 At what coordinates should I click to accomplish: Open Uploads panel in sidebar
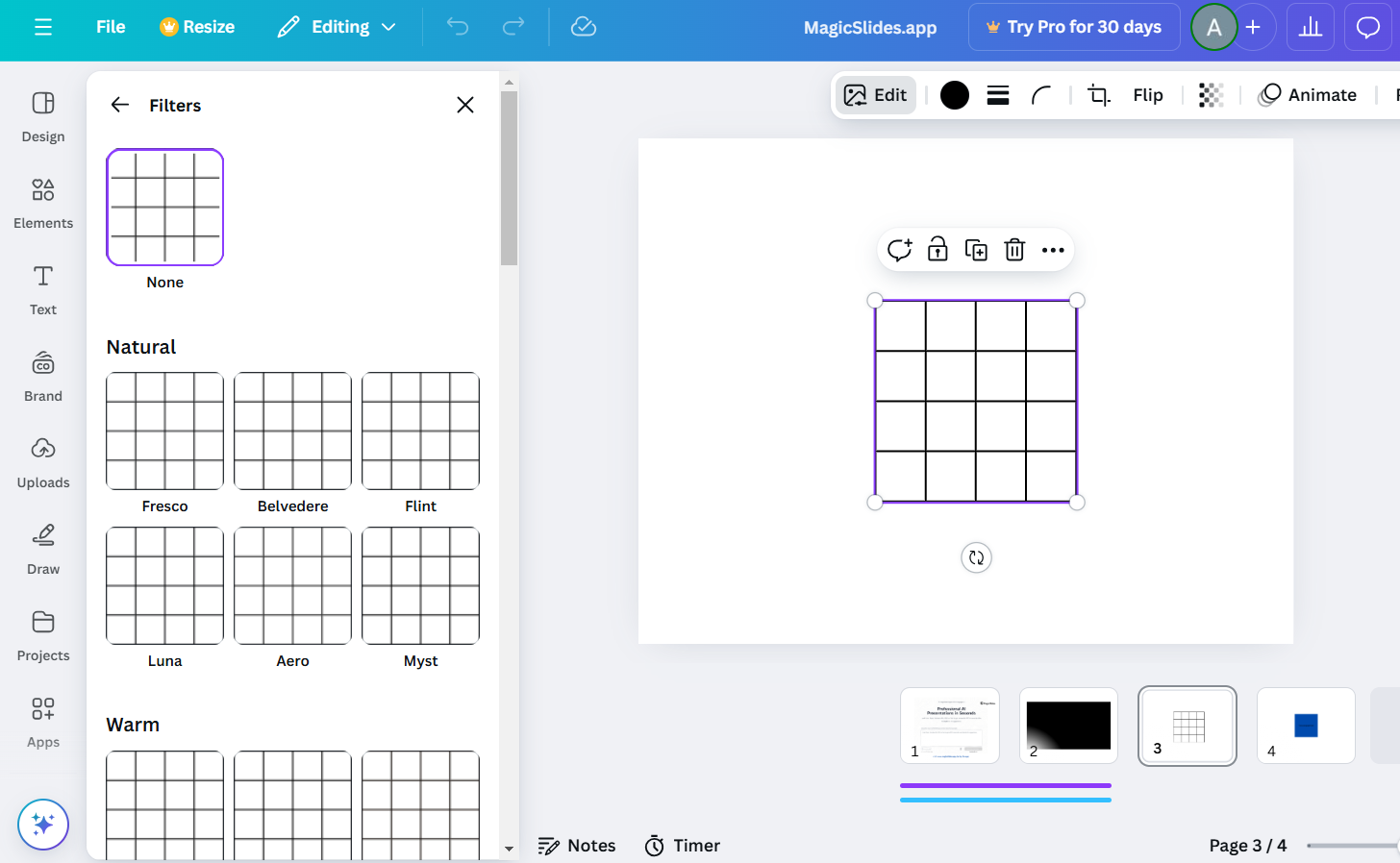[x=43, y=463]
